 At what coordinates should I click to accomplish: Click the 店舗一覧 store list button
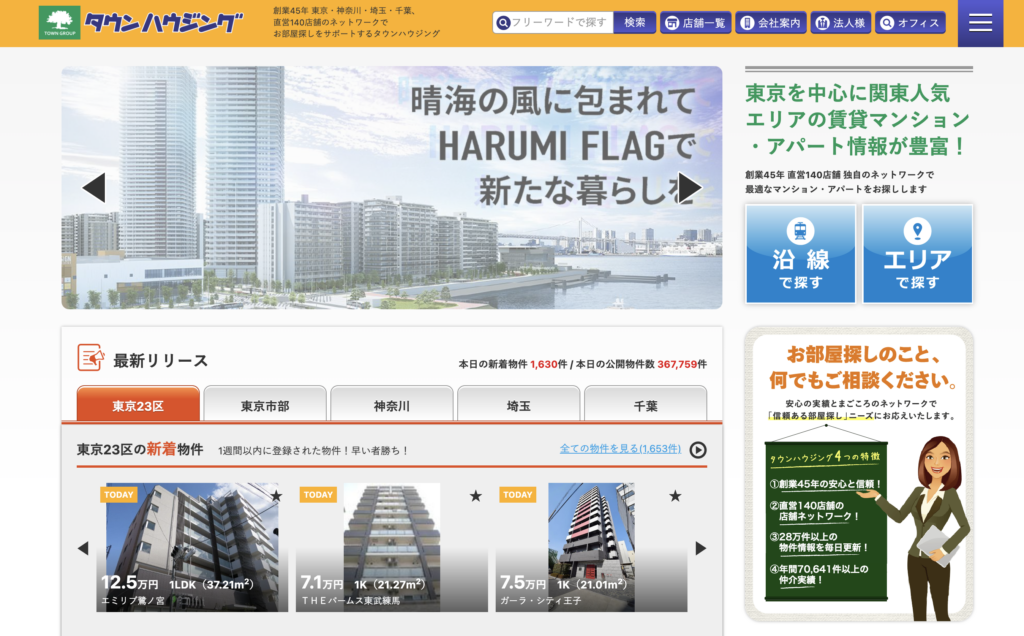click(695, 23)
